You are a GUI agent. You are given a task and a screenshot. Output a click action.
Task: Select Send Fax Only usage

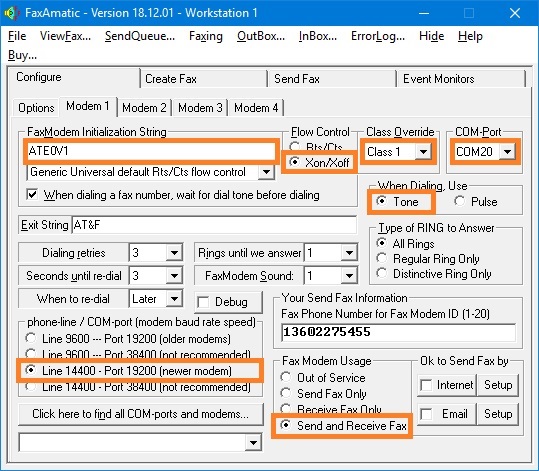coord(286,393)
